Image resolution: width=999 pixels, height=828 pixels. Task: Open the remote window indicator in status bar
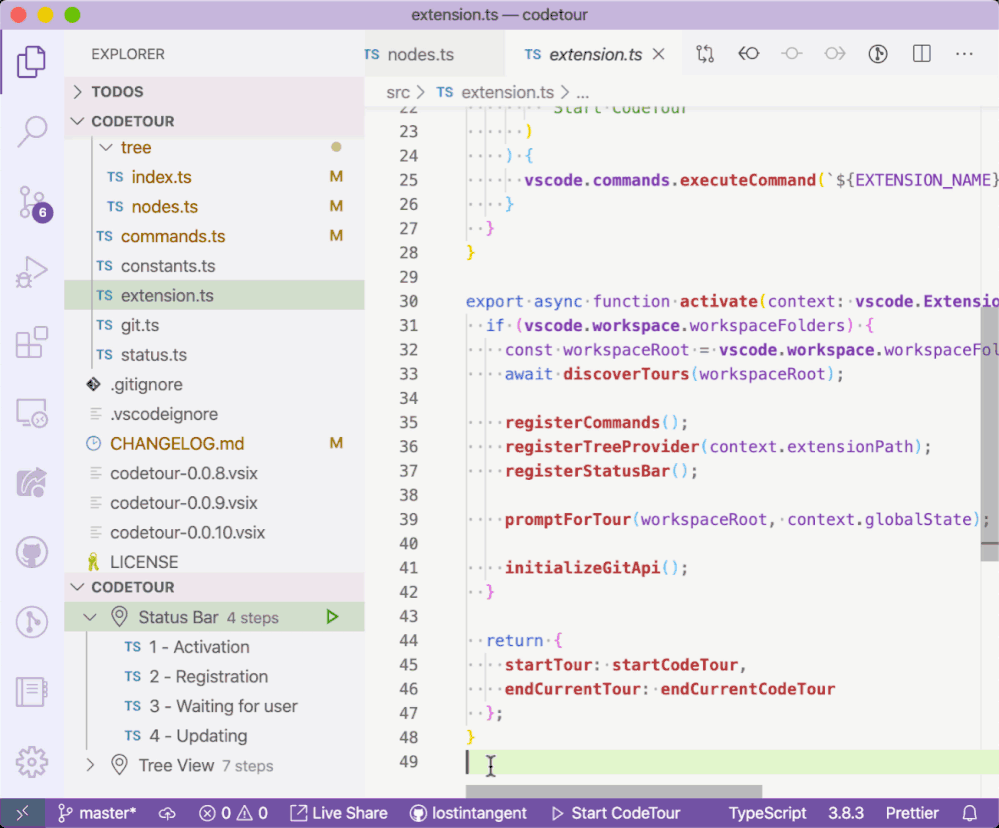tap(22, 813)
